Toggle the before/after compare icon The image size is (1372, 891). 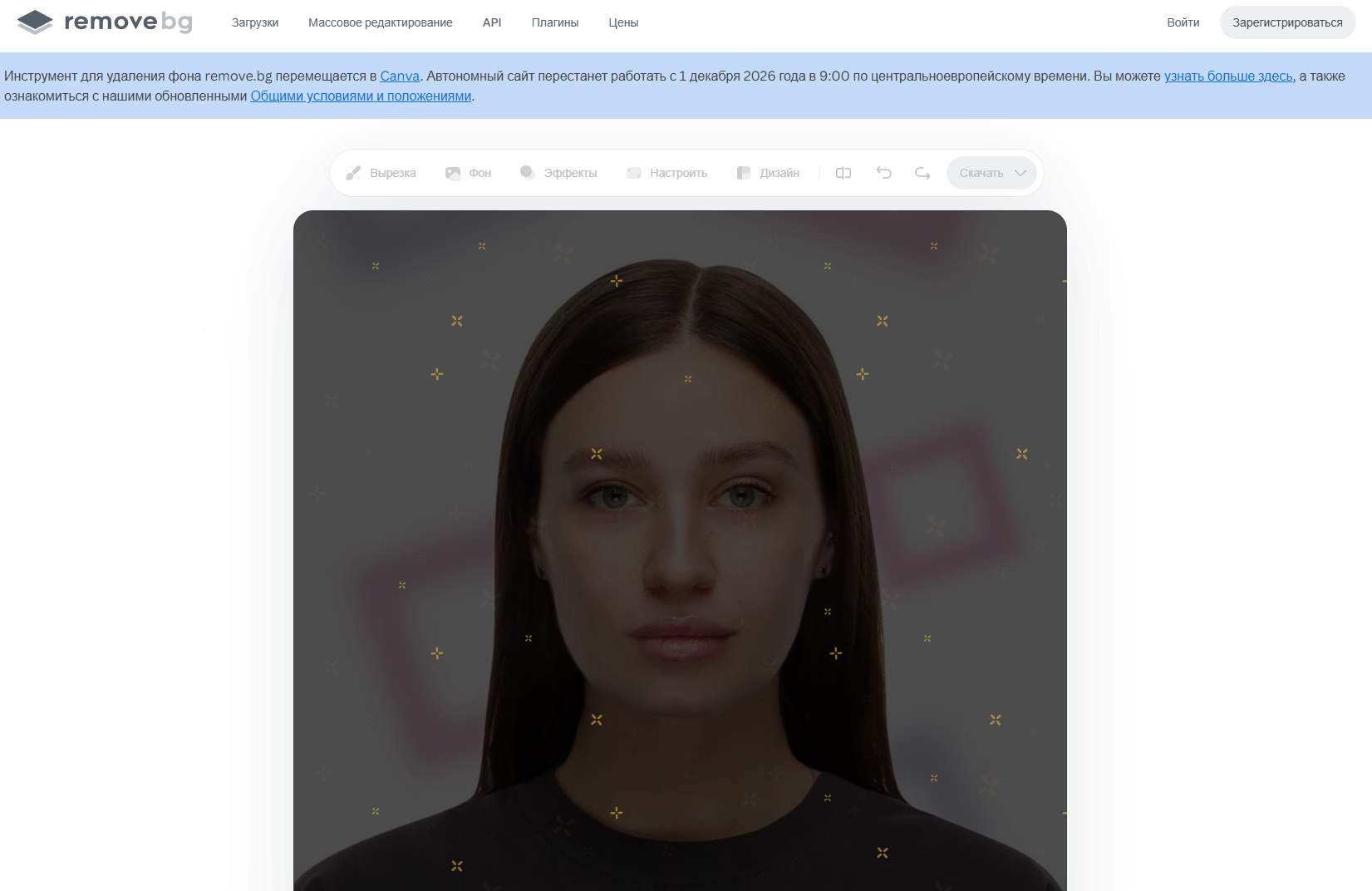[x=843, y=173]
